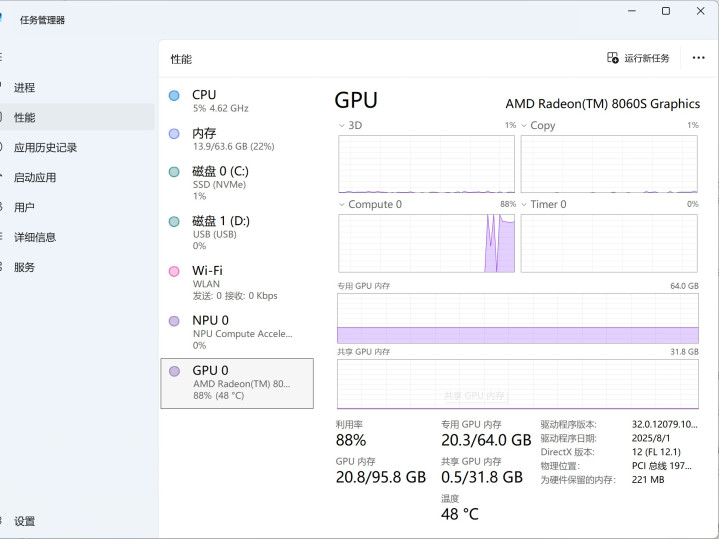
Task: Click the 内存 (memory) circle icon
Action: [174, 134]
